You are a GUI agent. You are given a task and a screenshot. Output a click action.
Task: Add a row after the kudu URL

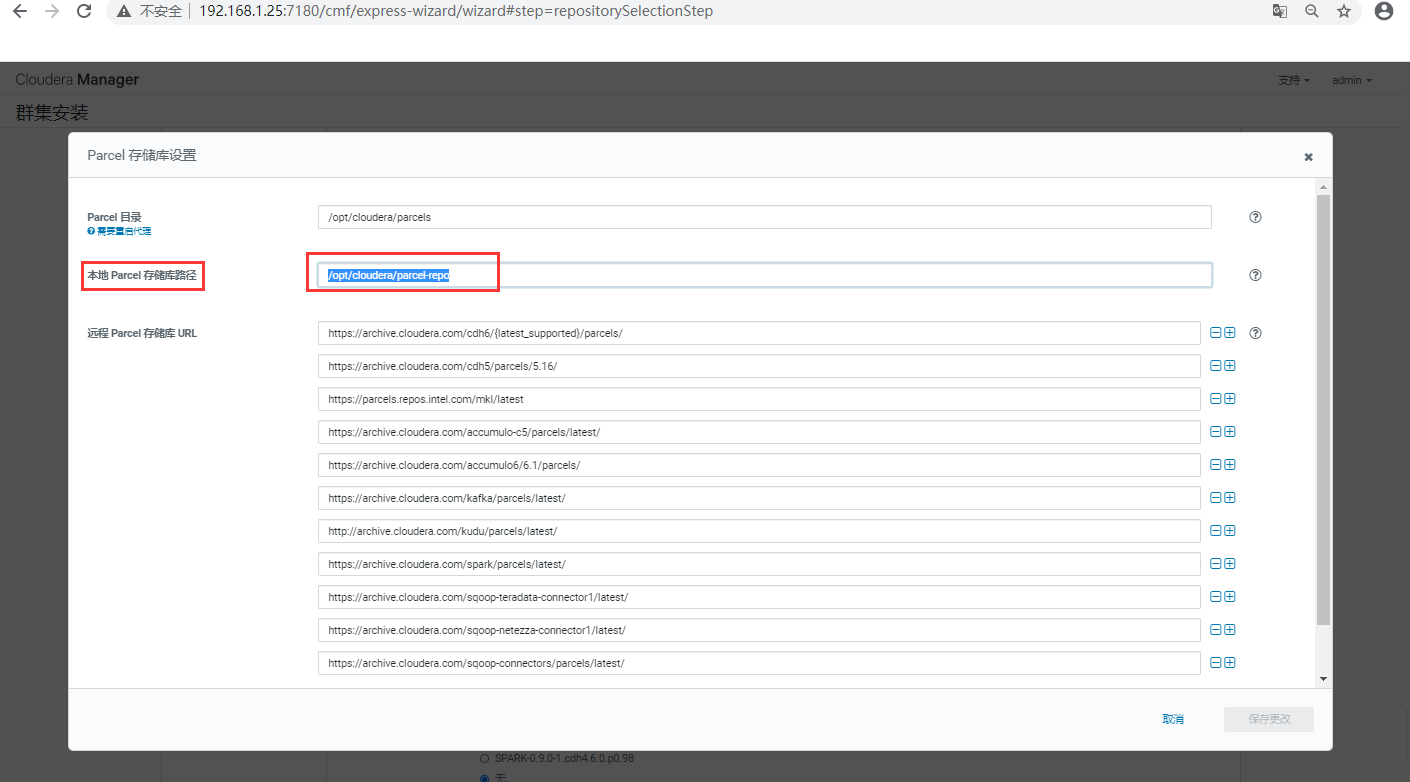(x=1230, y=531)
